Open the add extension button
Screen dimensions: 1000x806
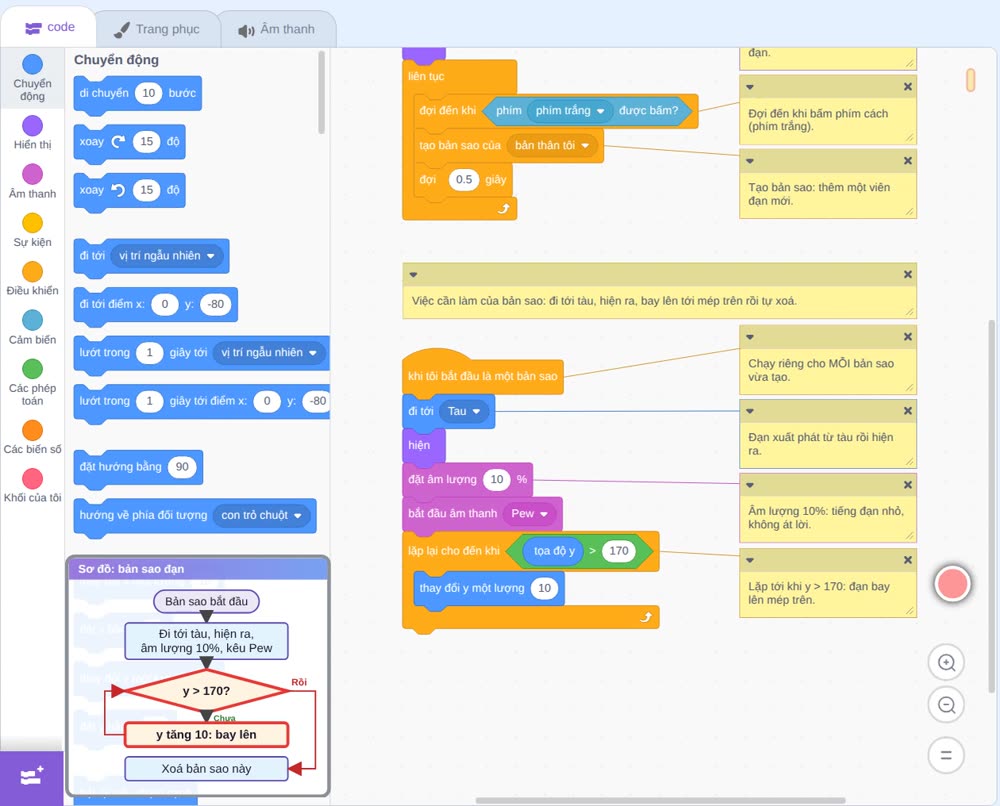point(32,777)
